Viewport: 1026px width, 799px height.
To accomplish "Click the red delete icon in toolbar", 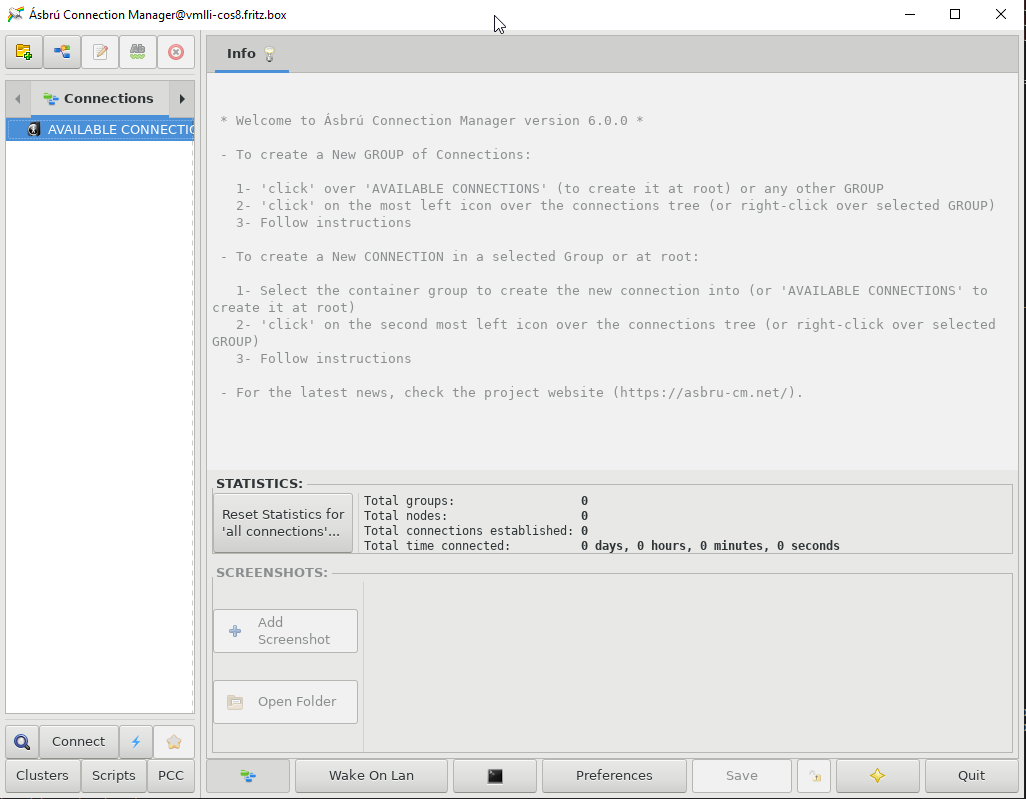I will (175, 52).
